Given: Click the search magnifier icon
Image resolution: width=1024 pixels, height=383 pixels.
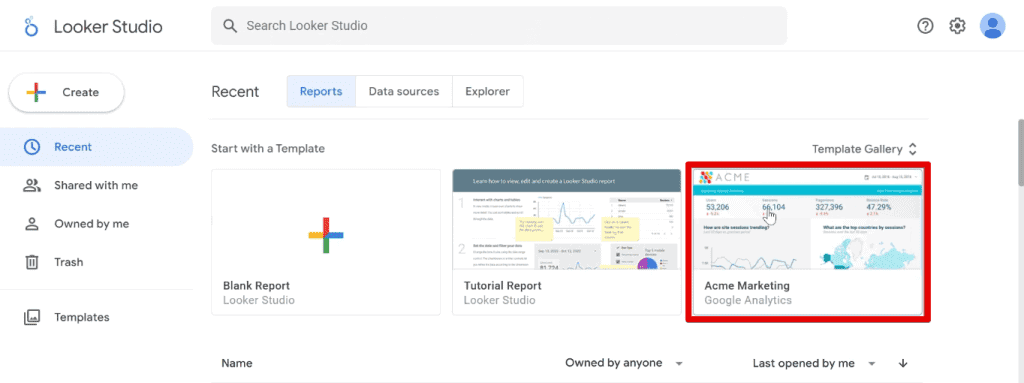Looking at the screenshot, I should 229,26.
